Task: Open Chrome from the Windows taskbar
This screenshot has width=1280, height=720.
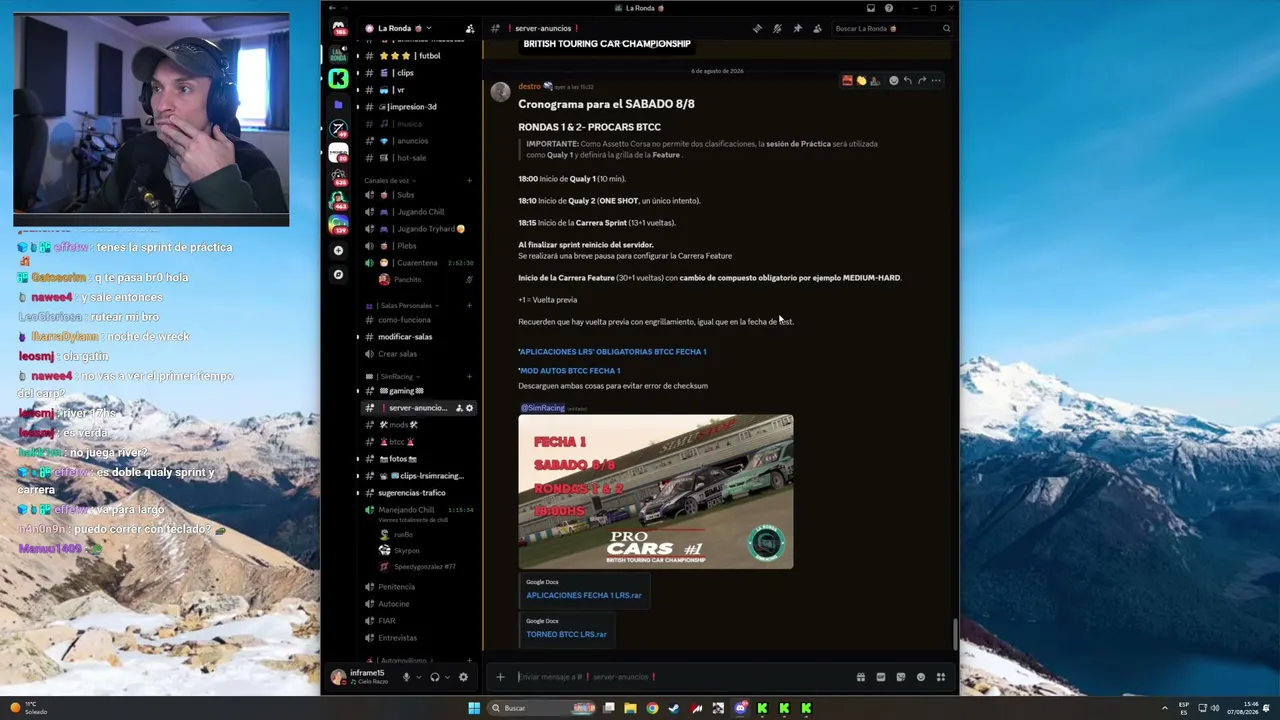Action: pyautogui.click(x=652, y=708)
